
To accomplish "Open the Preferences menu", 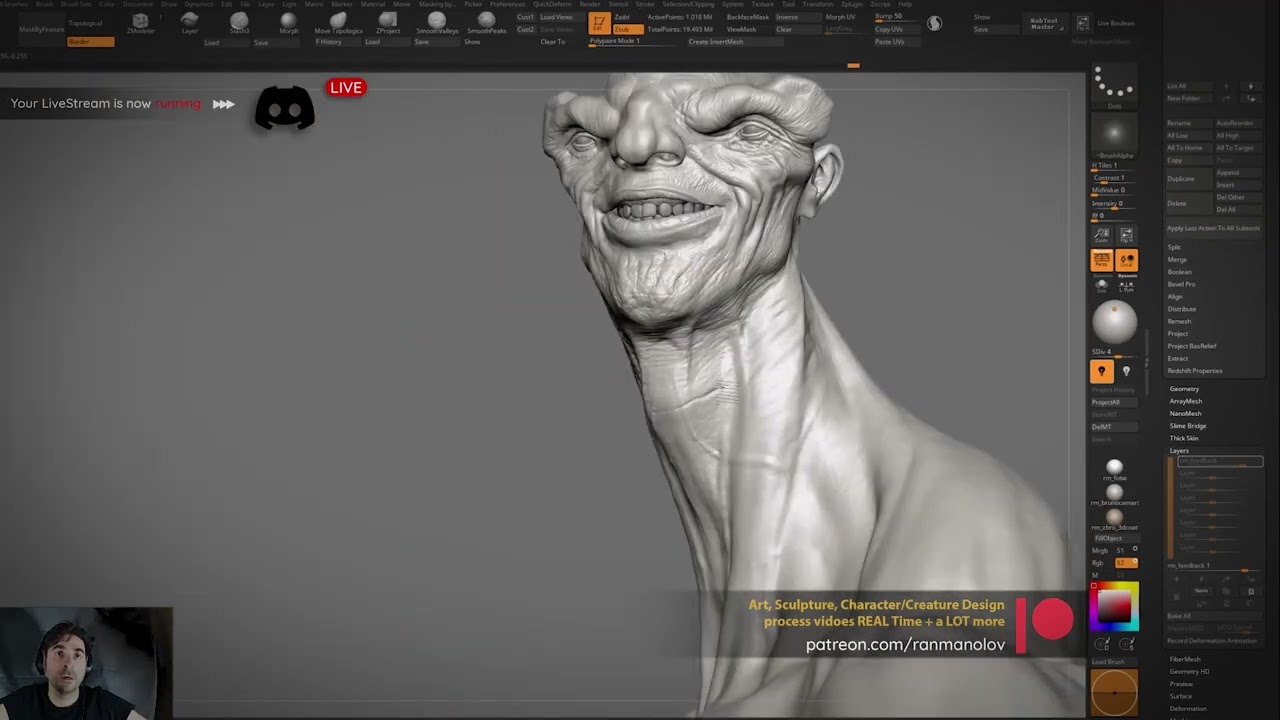I will (507, 4).
